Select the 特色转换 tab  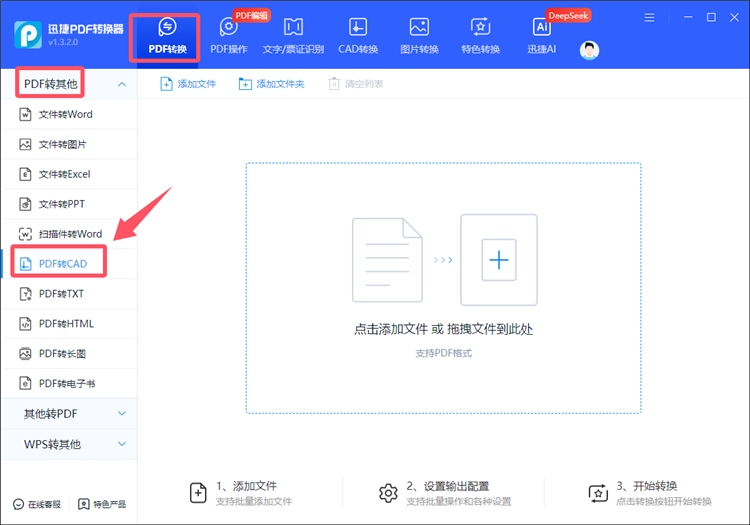(x=480, y=37)
